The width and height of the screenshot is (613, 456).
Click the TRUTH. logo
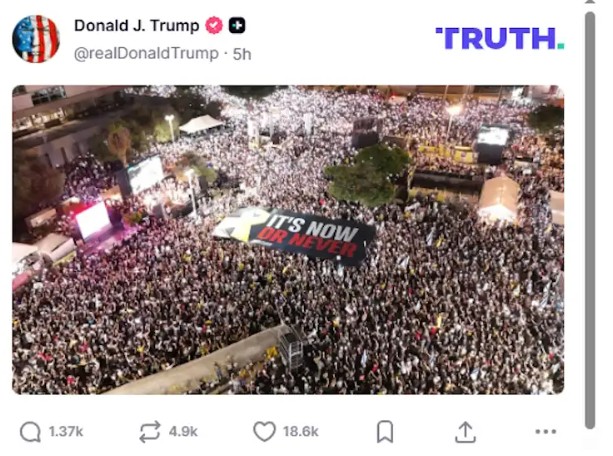500,38
